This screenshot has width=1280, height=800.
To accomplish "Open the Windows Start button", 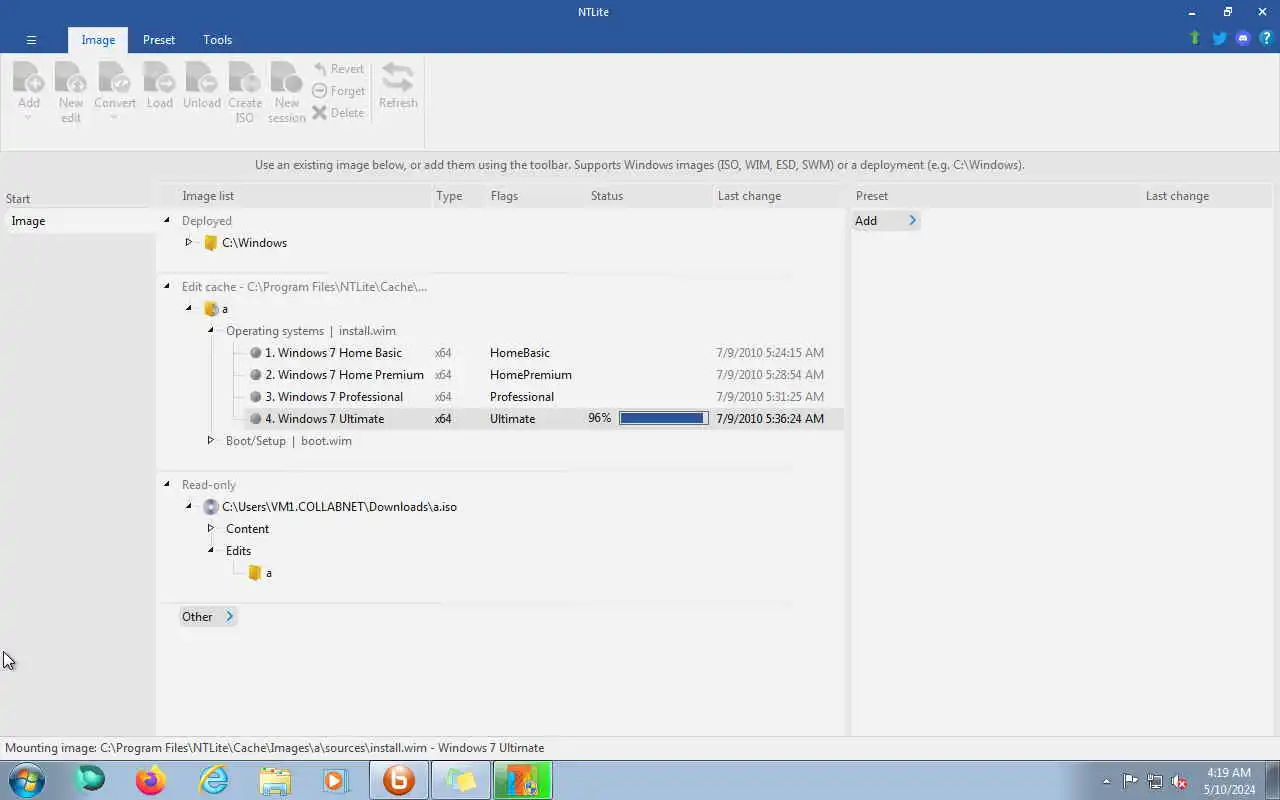I will pyautogui.click(x=27, y=780).
